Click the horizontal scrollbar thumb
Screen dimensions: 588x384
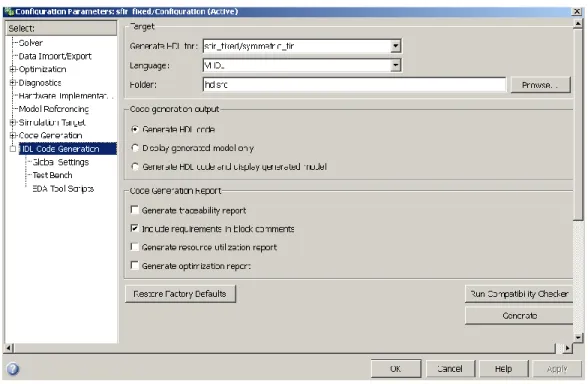(x=284, y=348)
